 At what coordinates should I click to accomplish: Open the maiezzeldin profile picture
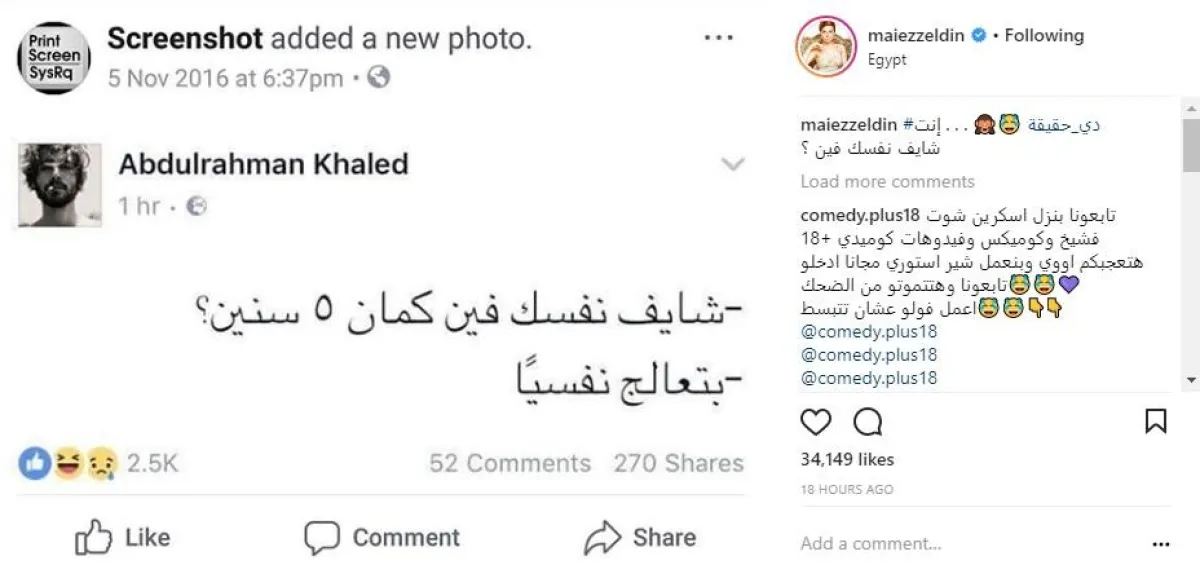[x=825, y=46]
